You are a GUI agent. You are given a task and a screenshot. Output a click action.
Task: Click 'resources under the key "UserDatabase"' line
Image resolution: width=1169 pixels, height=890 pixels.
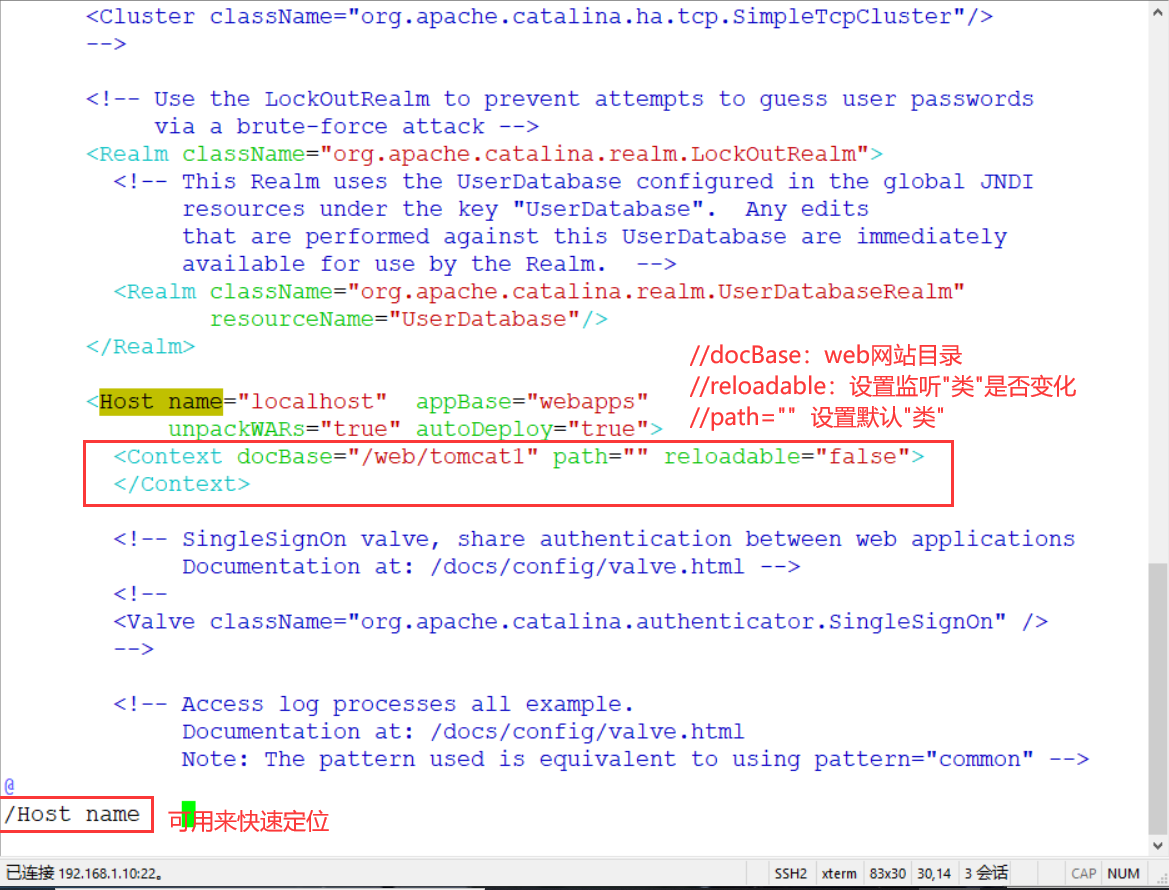click(x=526, y=209)
